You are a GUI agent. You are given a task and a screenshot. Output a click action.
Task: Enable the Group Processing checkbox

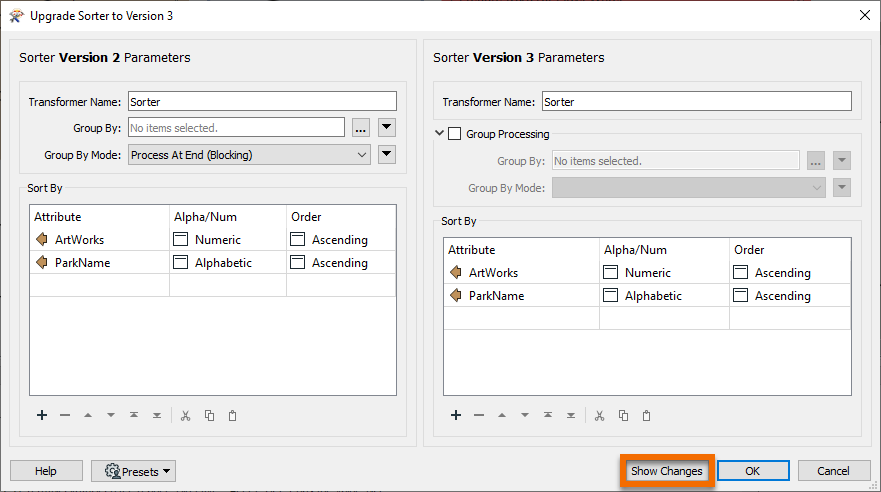pyautogui.click(x=455, y=134)
